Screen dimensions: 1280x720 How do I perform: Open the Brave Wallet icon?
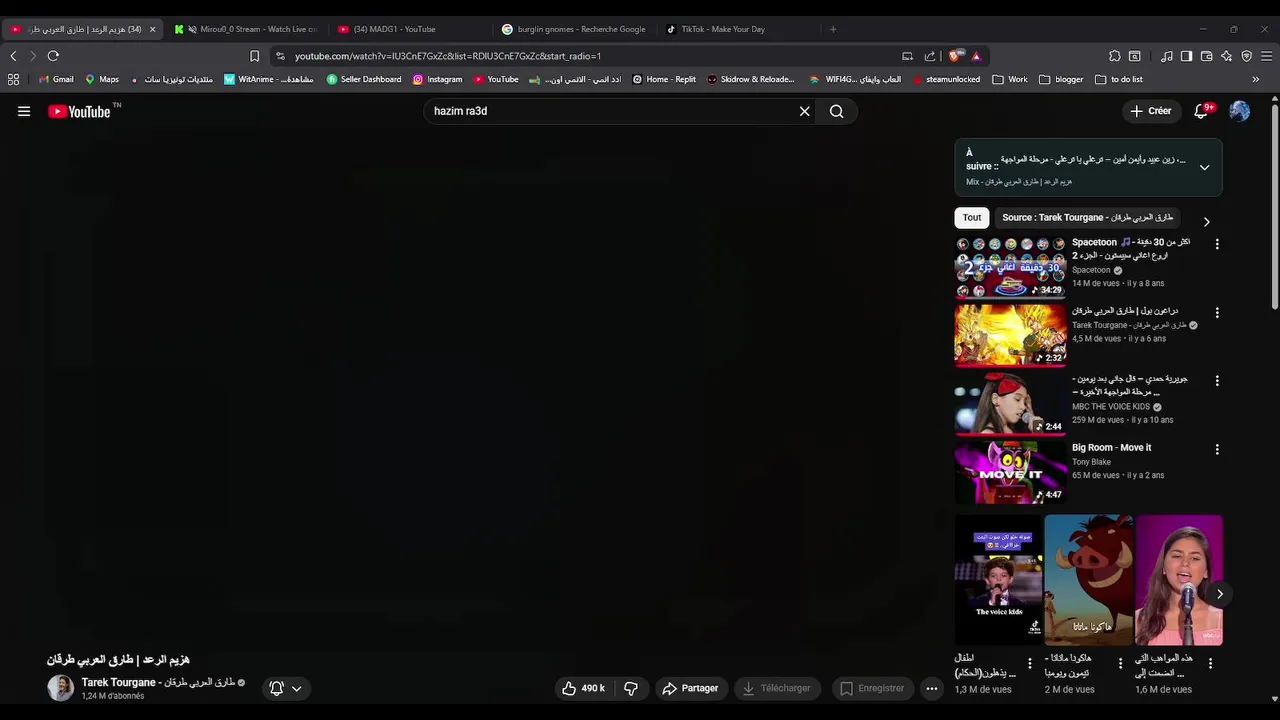tap(1206, 56)
